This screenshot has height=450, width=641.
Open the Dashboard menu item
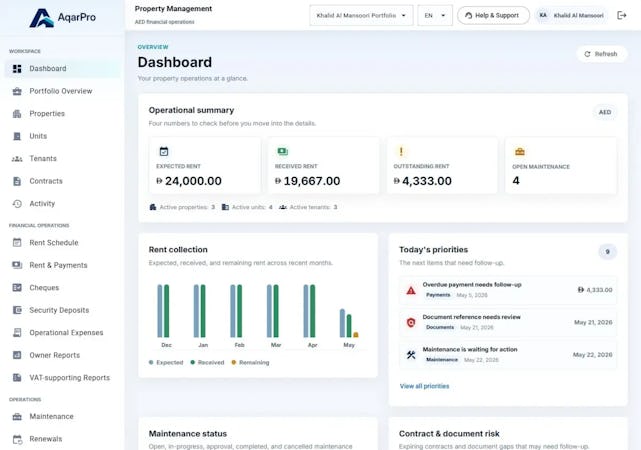(62, 69)
